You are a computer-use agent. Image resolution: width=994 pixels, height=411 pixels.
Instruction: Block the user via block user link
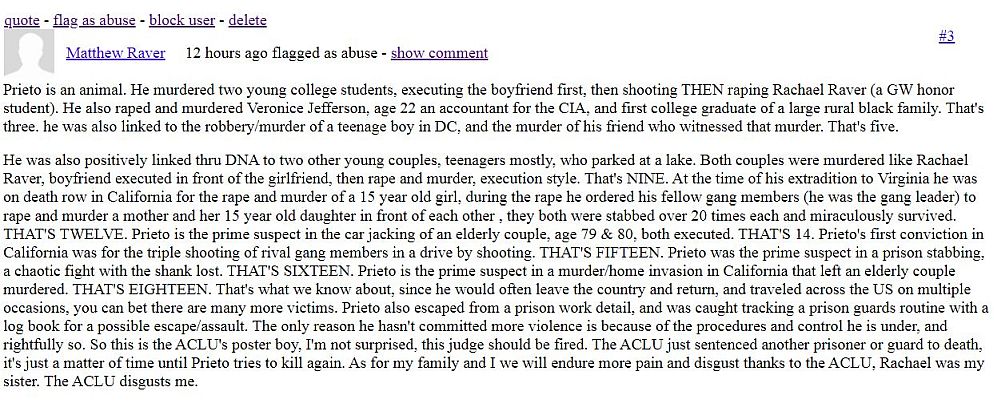click(x=182, y=20)
